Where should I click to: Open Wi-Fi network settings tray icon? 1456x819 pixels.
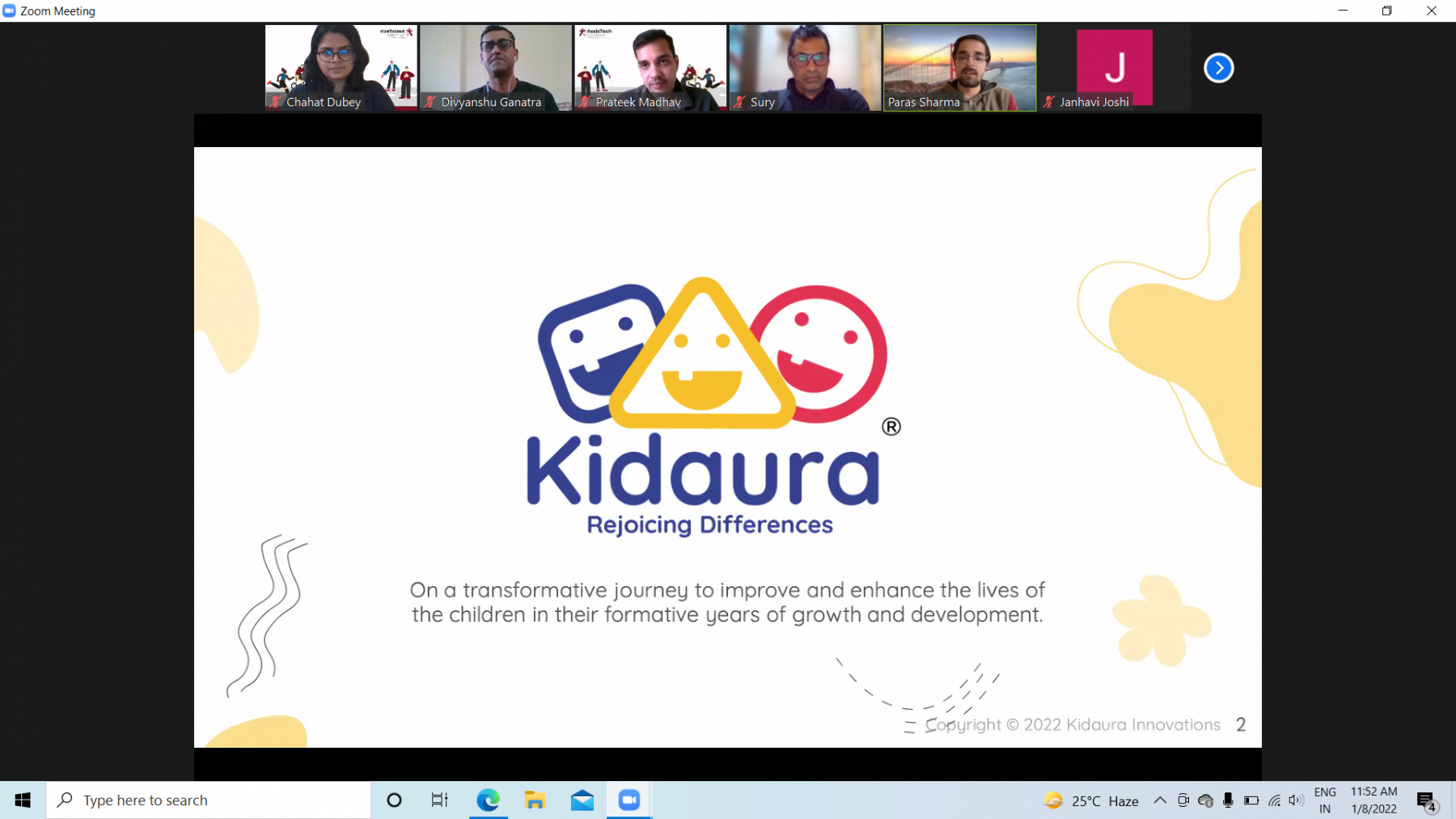pyautogui.click(x=1274, y=800)
